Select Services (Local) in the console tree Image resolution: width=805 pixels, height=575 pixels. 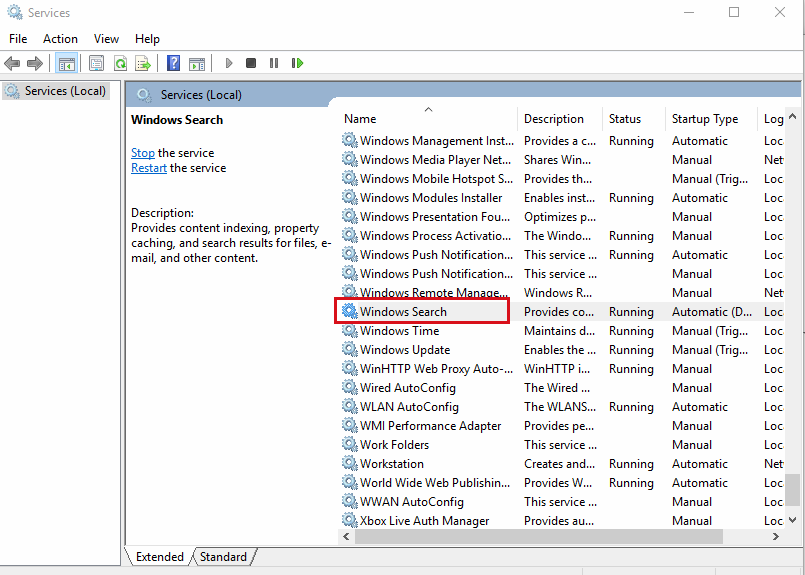coord(65,91)
